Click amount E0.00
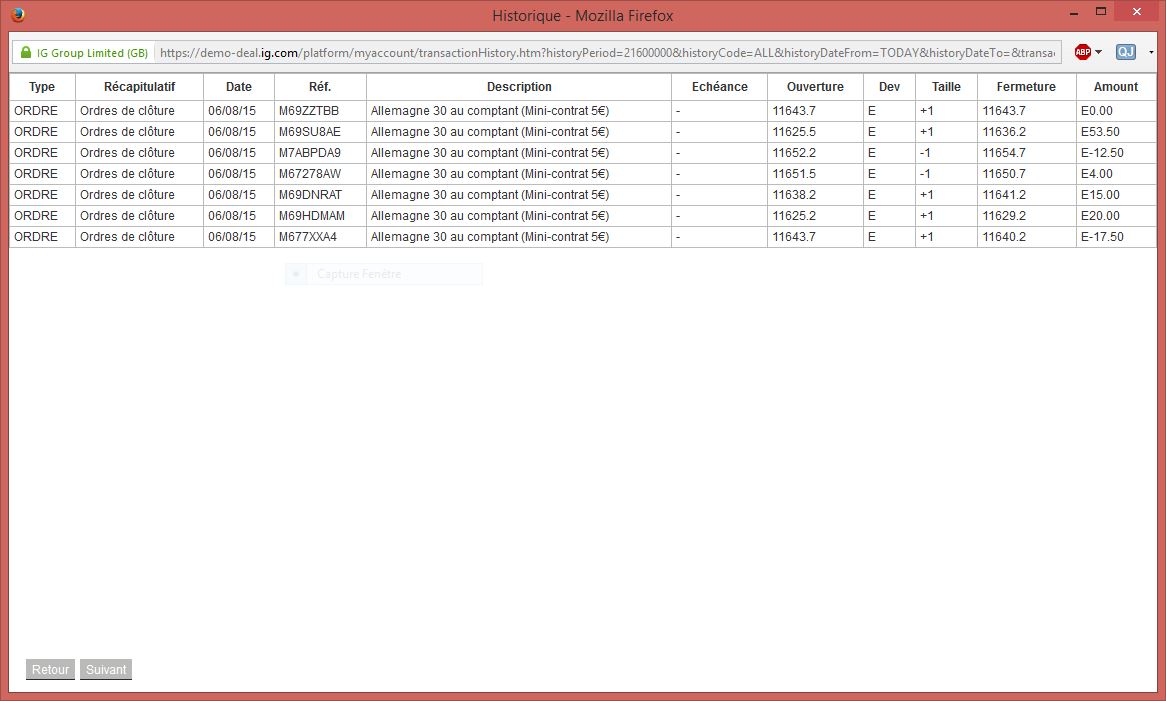1166x701 pixels. [1097, 111]
